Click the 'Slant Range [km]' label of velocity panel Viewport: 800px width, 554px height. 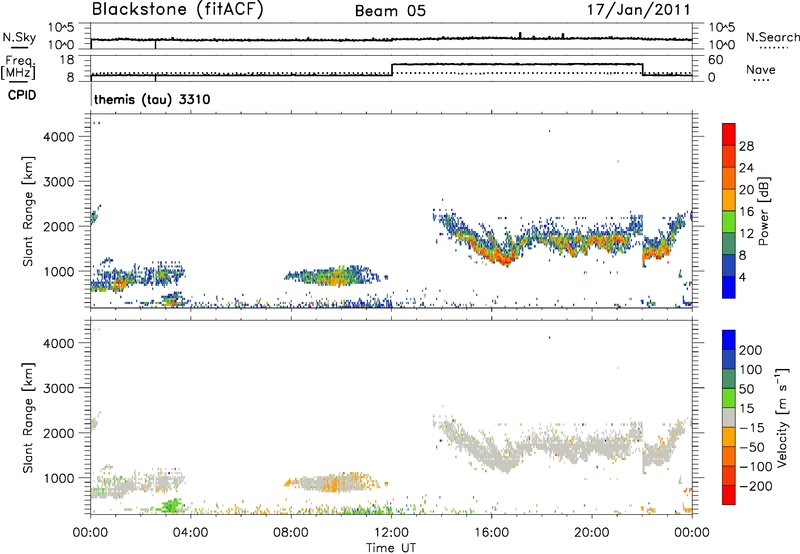click(x=28, y=417)
